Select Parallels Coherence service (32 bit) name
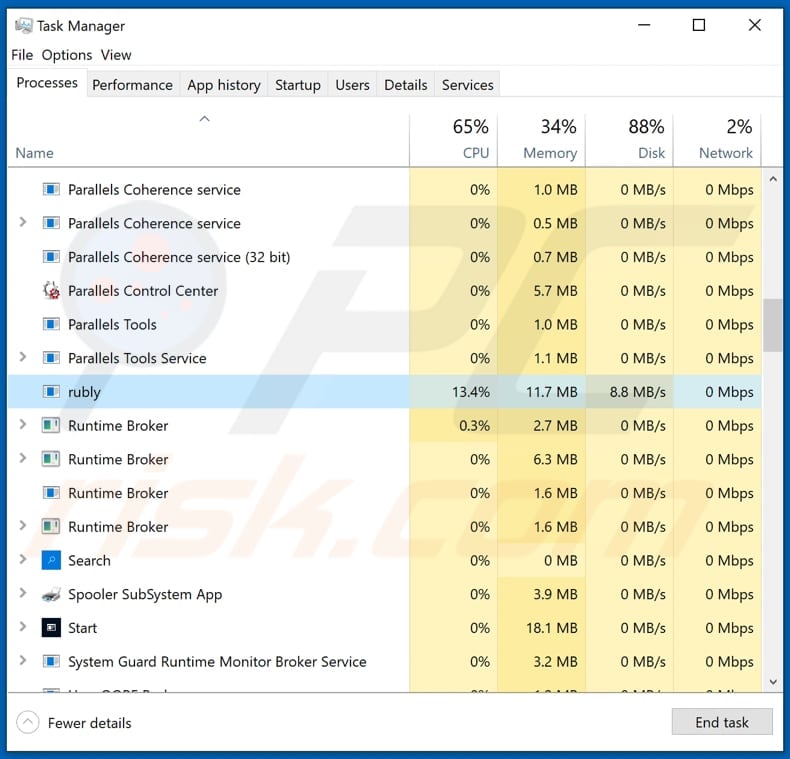Image resolution: width=790 pixels, height=759 pixels. click(179, 257)
